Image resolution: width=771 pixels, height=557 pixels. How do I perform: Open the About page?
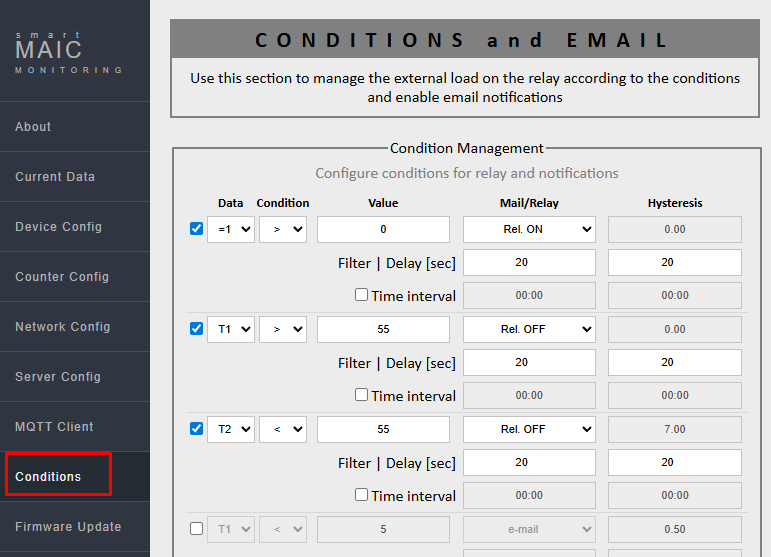coord(33,127)
